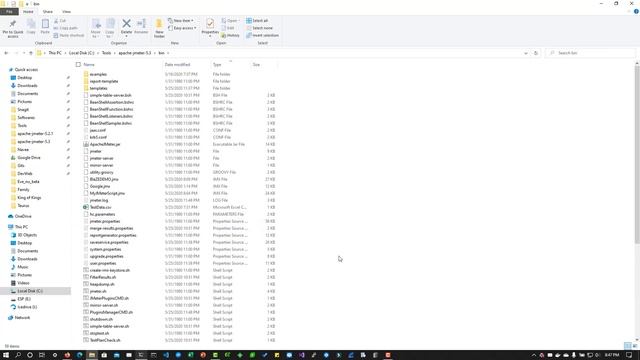
Task: Click Local Disk (C:) in the breadcrumb
Action: pyautogui.click(x=81, y=53)
